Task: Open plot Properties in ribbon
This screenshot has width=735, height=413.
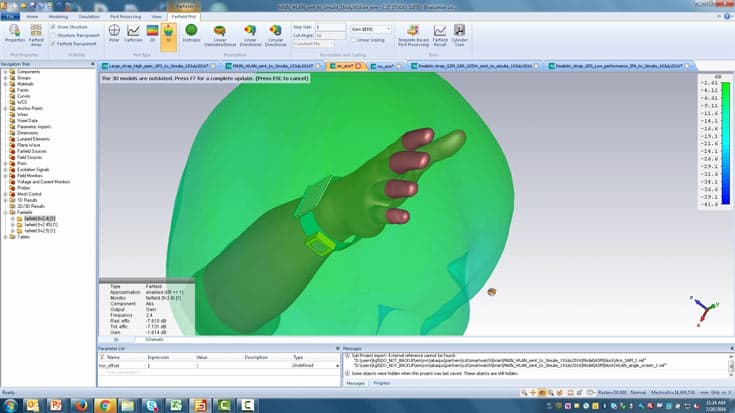Action: (15, 33)
